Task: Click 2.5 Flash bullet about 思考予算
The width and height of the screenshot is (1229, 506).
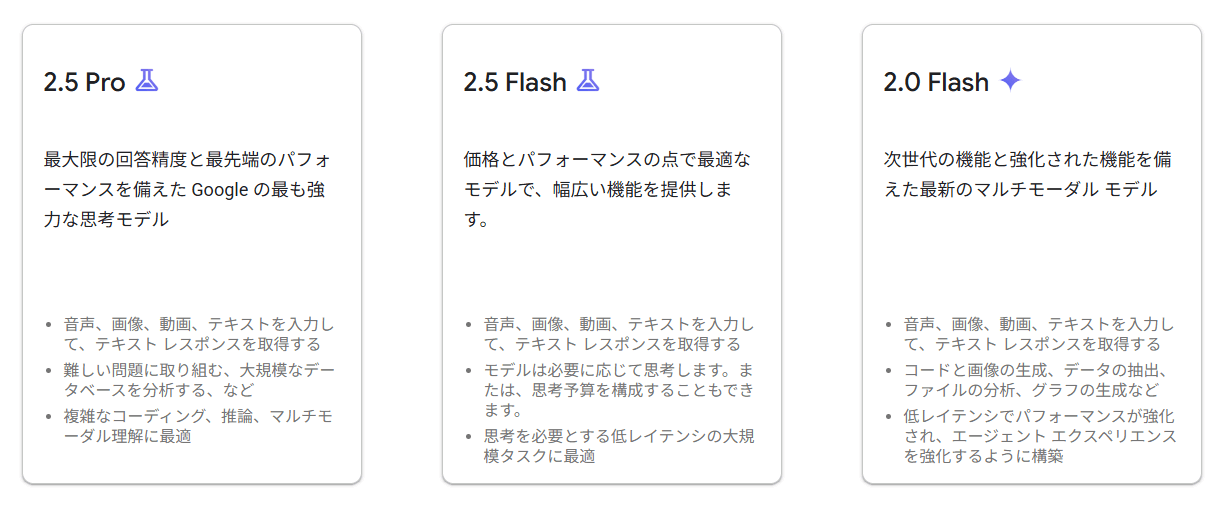Action: click(x=619, y=391)
